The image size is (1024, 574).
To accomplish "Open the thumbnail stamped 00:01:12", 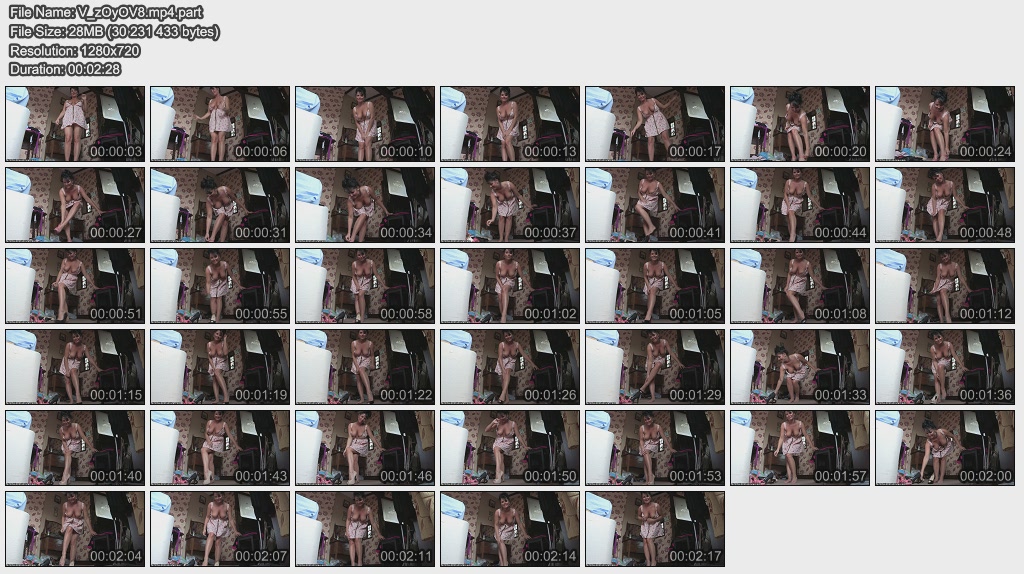I will [x=945, y=286].
